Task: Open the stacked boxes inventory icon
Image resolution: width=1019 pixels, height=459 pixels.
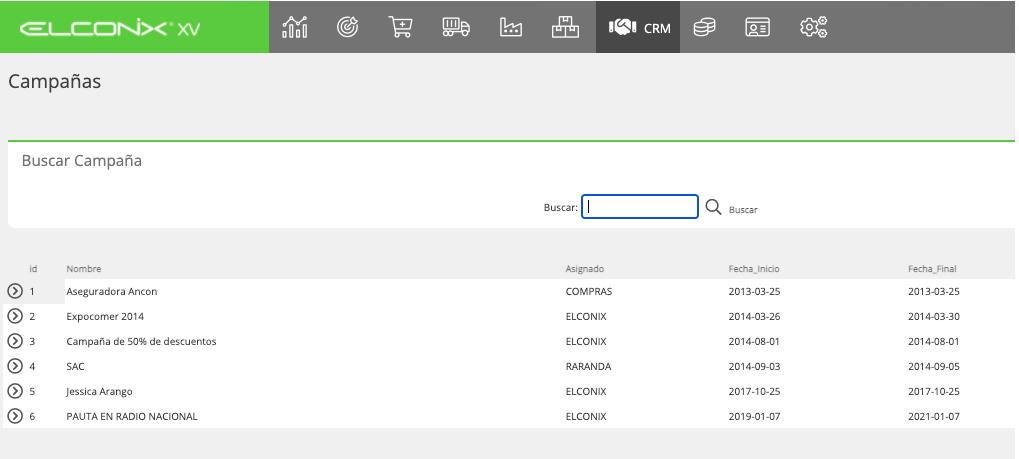Action: click(x=565, y=27)
